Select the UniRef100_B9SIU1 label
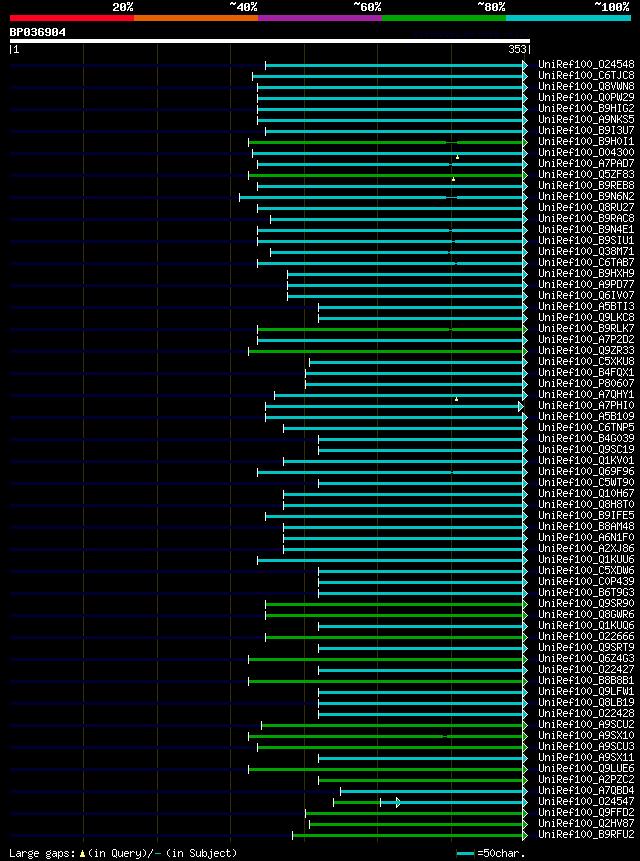Viewport: 640px width, 861px height. point(586,241)
